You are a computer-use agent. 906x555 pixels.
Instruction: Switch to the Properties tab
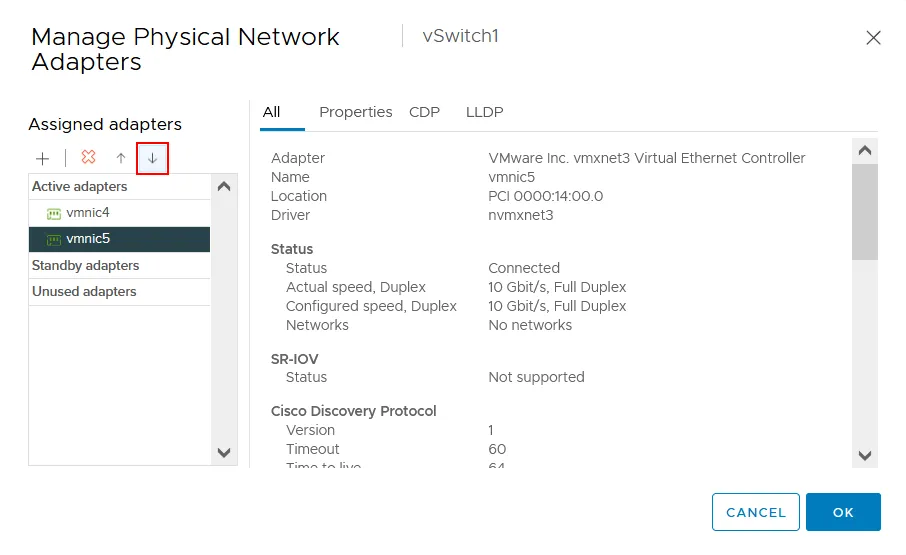pyautogui.click(x=355, y=112)
